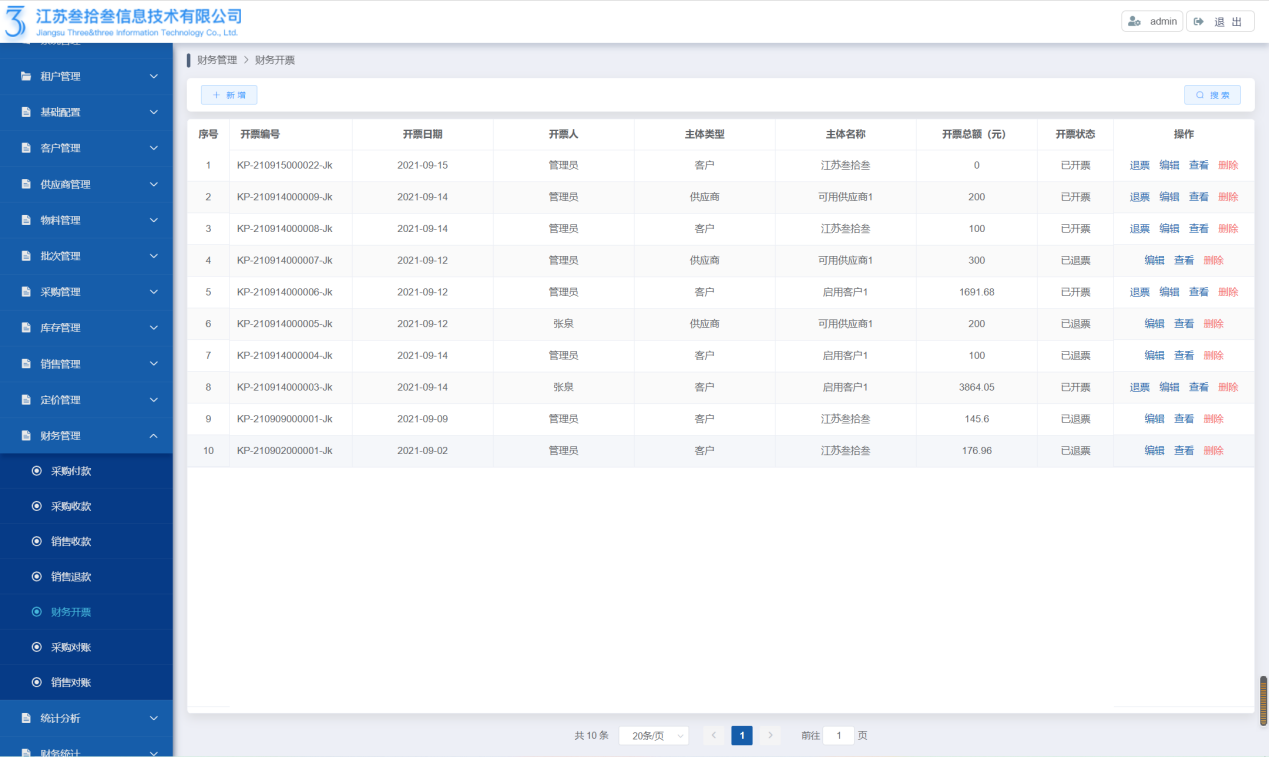Screen dimensions: 1269x757
Task: Select the 销售收款 radio menu item
Action: point(37,542)
